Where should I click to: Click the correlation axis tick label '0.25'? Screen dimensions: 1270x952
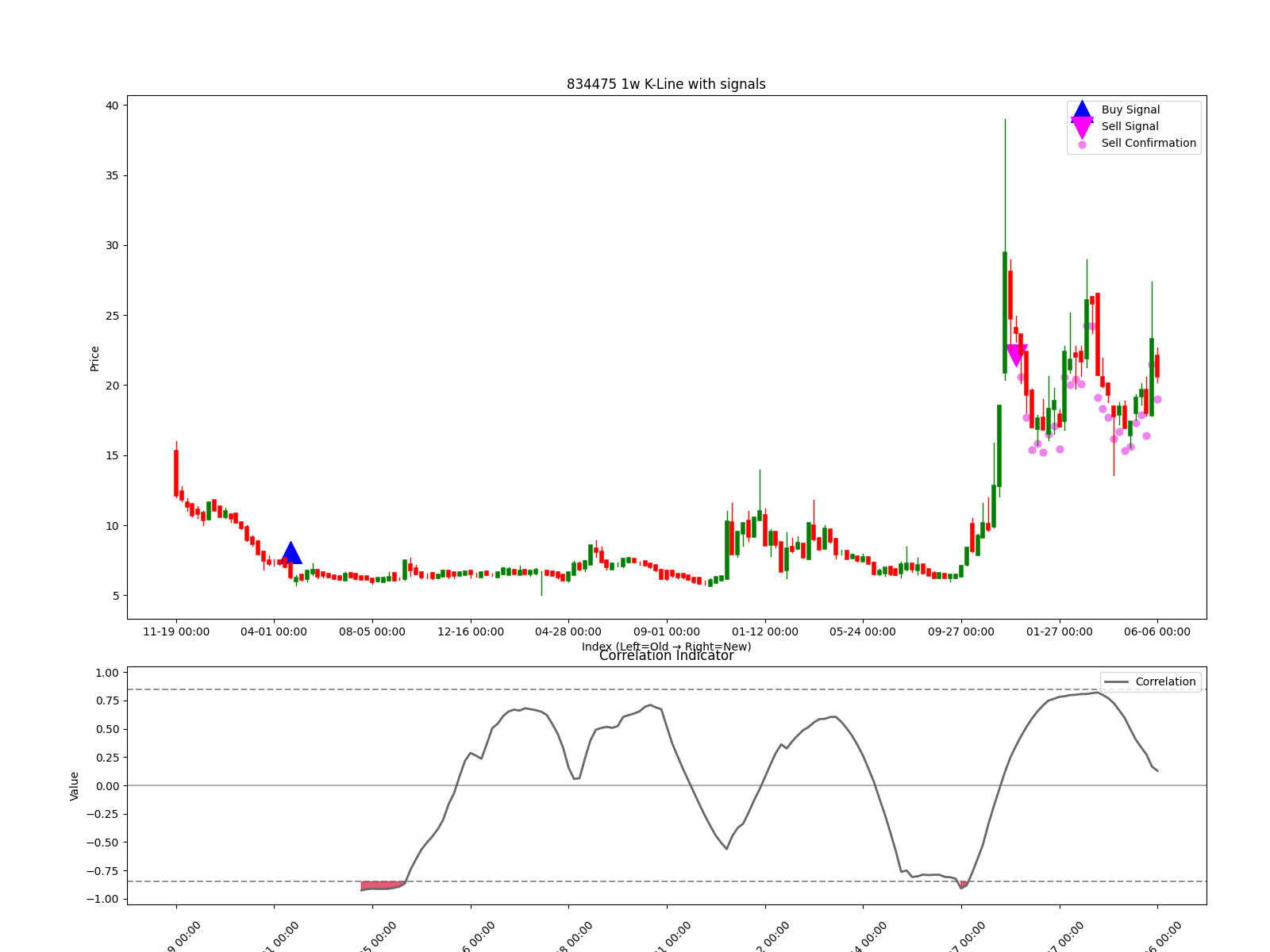click(107, 758)
